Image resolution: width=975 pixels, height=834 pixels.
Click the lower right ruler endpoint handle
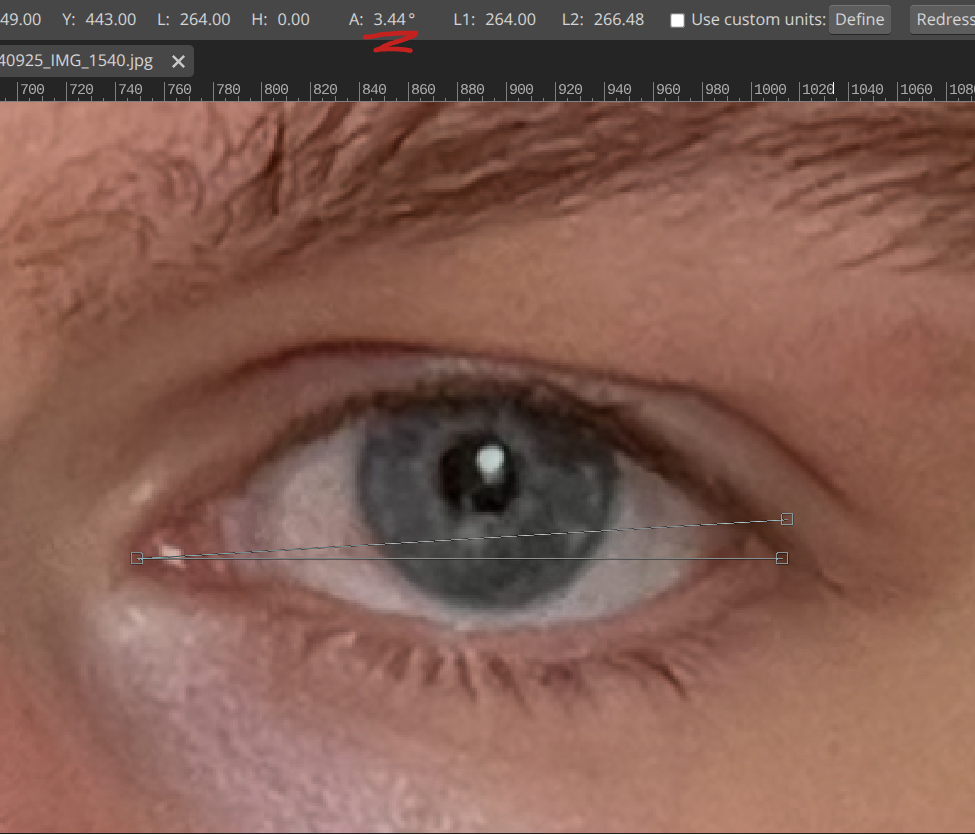click(x=782, y=558)
